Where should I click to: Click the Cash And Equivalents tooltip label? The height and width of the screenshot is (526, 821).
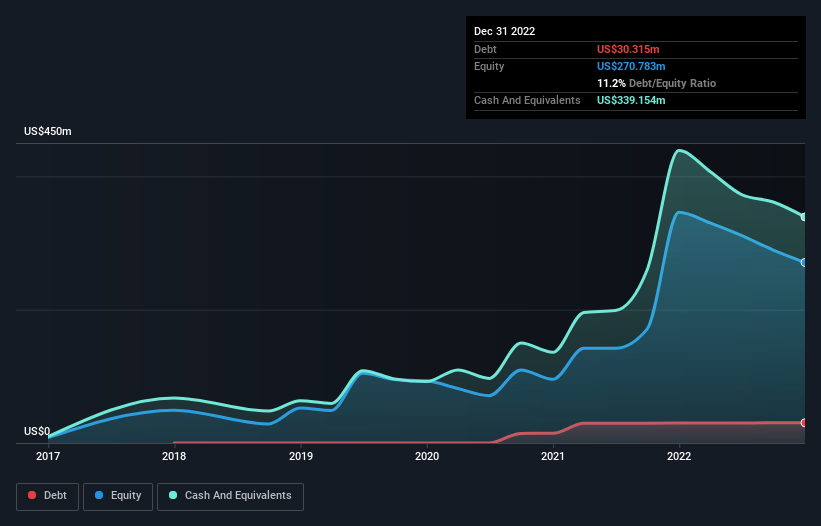527,100
